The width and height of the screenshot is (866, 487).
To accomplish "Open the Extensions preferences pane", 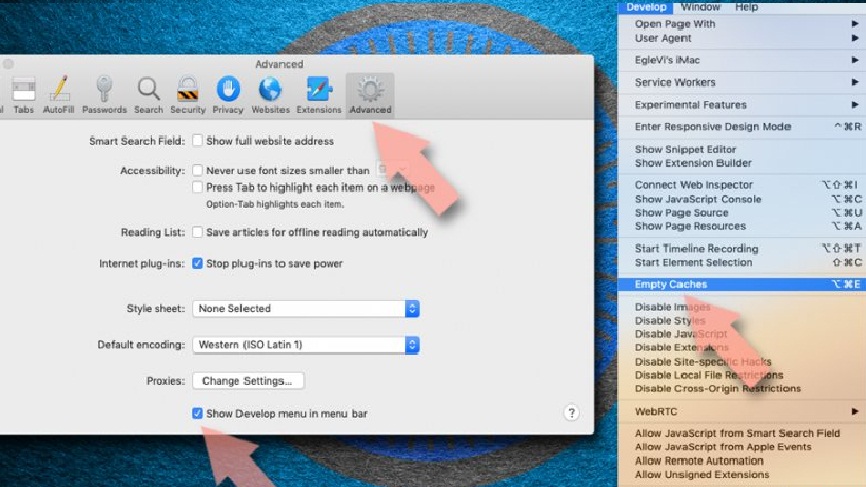I will point(319,94).
